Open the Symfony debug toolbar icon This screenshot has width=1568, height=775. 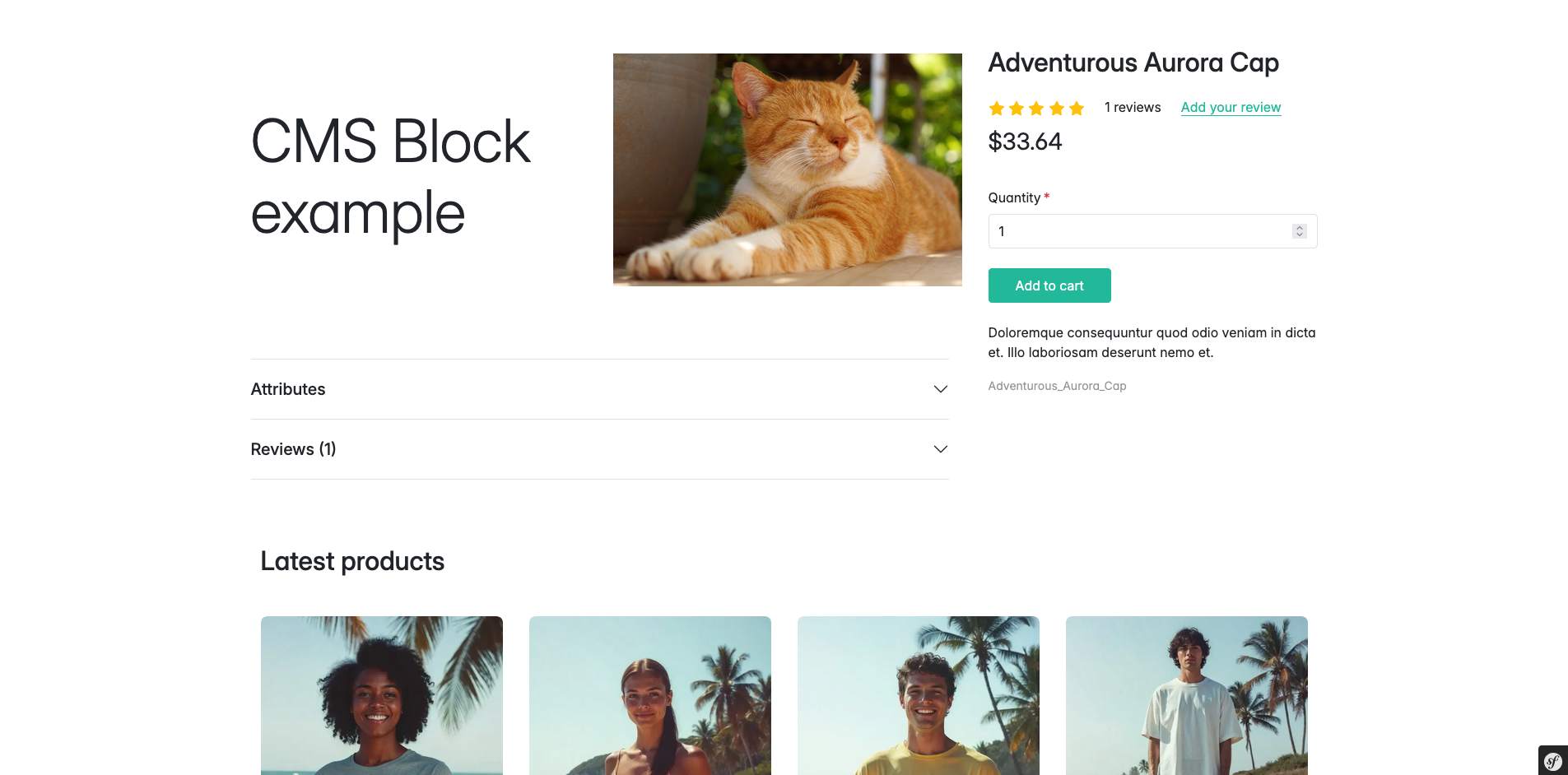[1552, 761]
